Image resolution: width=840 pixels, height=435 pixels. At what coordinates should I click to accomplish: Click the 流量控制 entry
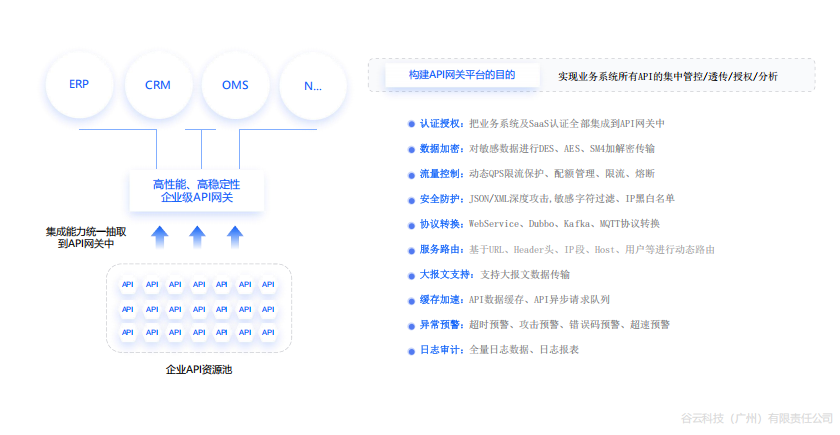(439, 174)
